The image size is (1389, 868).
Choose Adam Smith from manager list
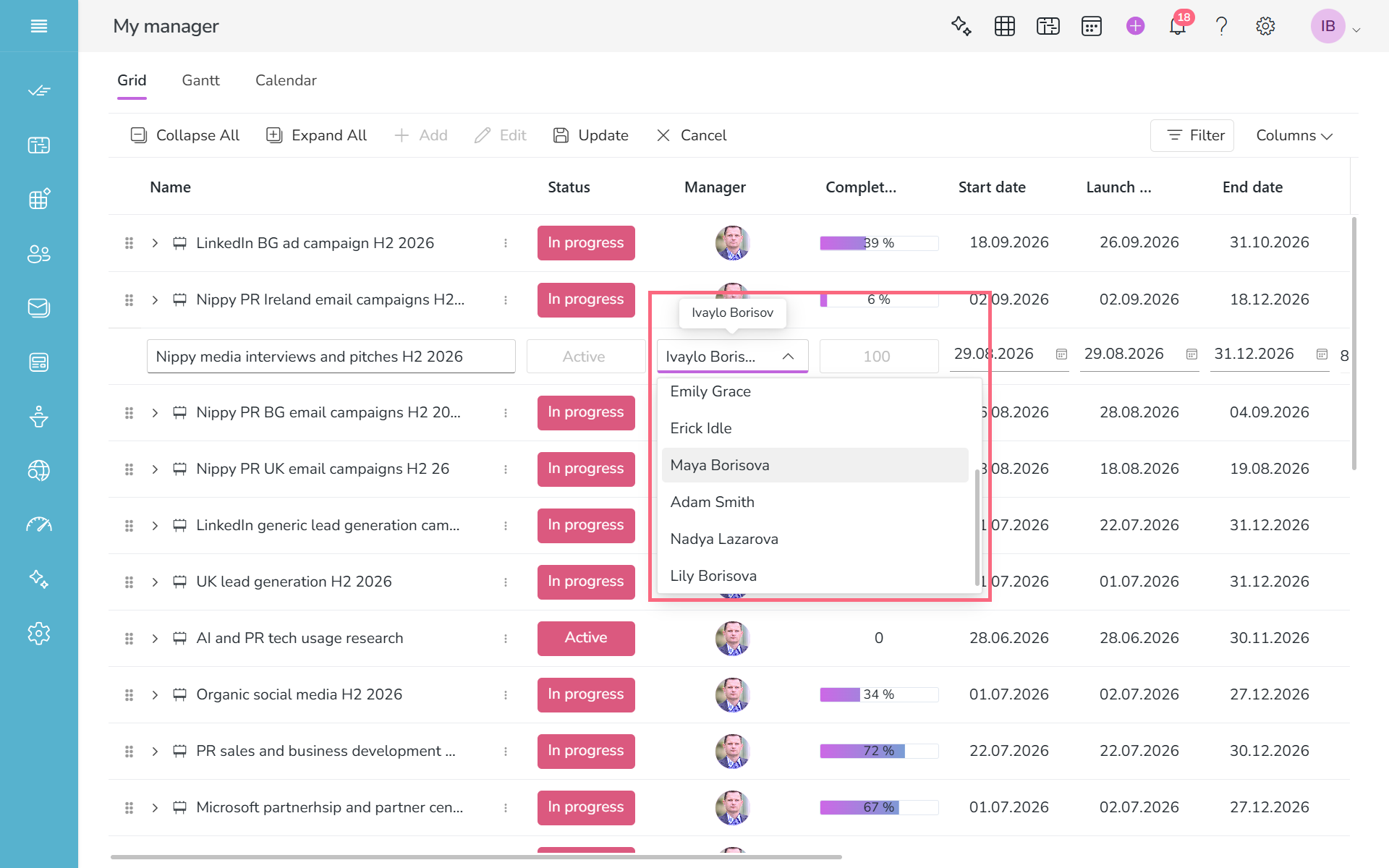pos(815,502)
